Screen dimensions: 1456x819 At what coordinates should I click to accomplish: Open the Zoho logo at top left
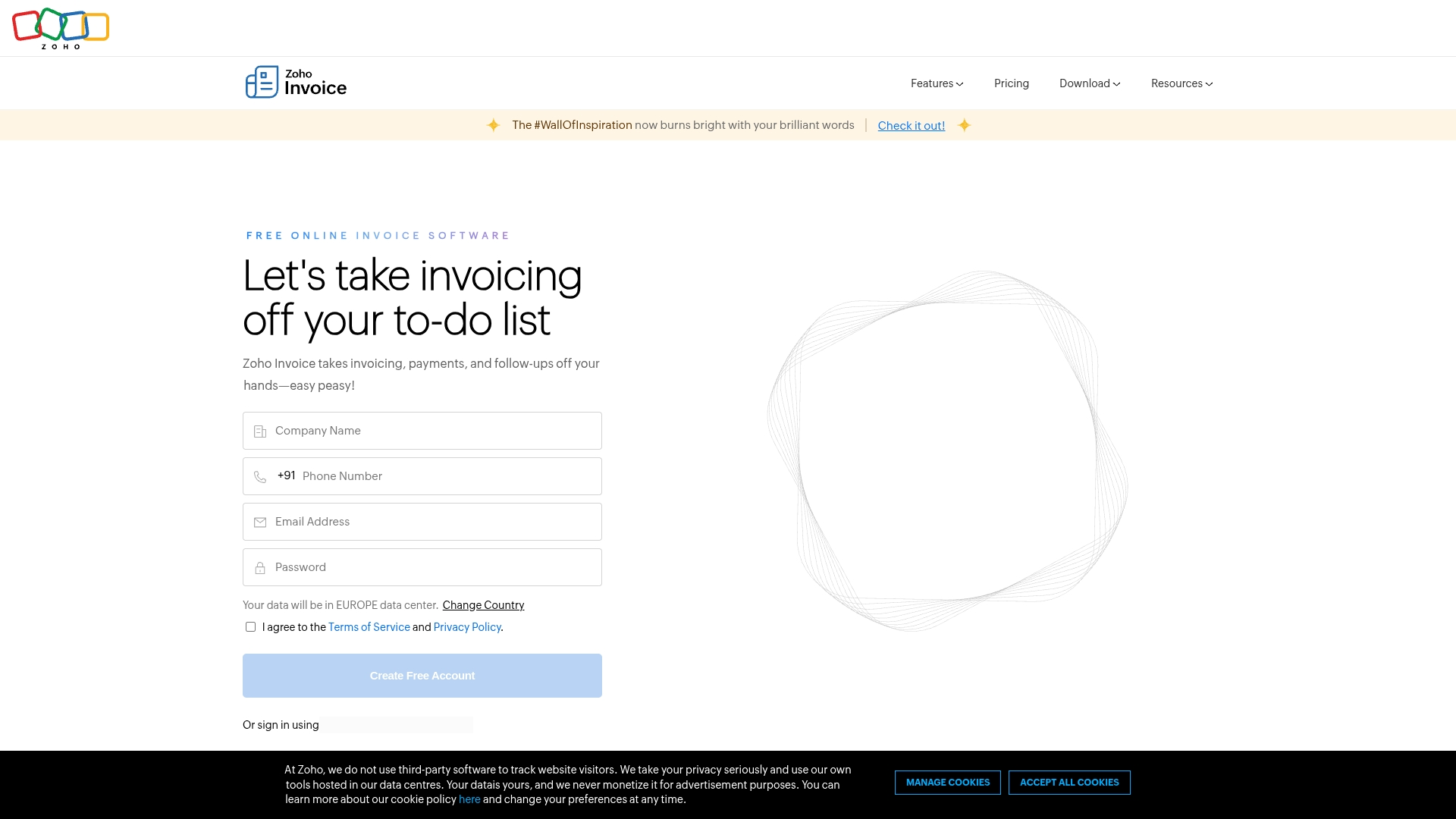pyautogui.click(x=61, y=28)
